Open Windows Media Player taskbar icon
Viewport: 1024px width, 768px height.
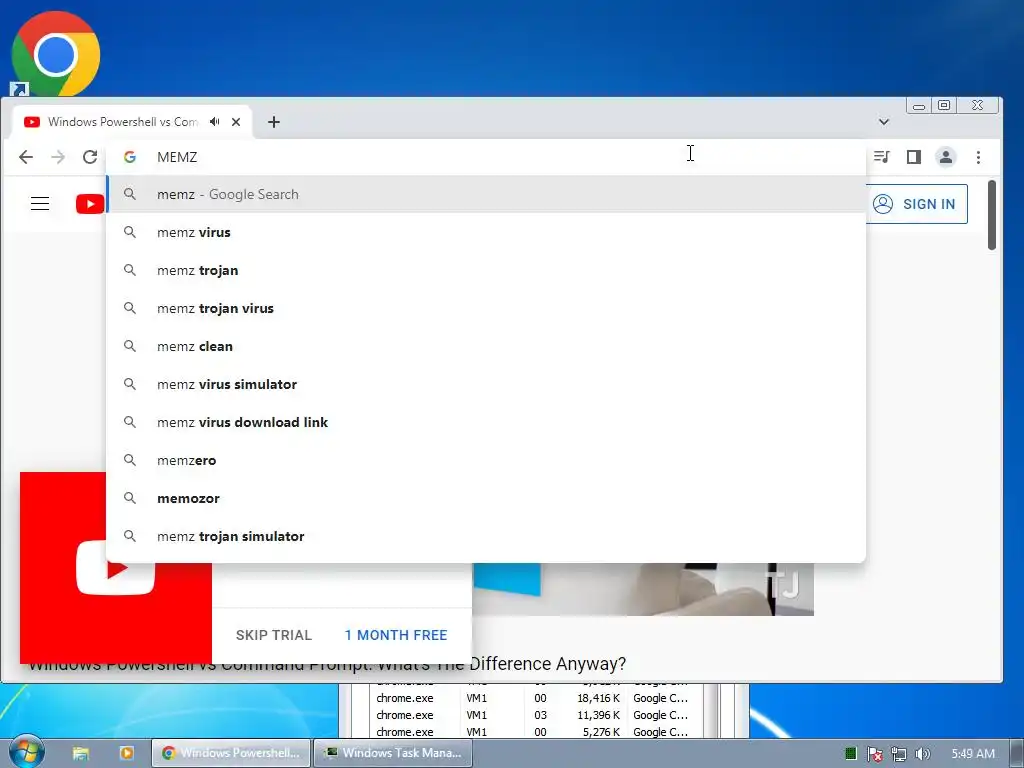point(127,753)
